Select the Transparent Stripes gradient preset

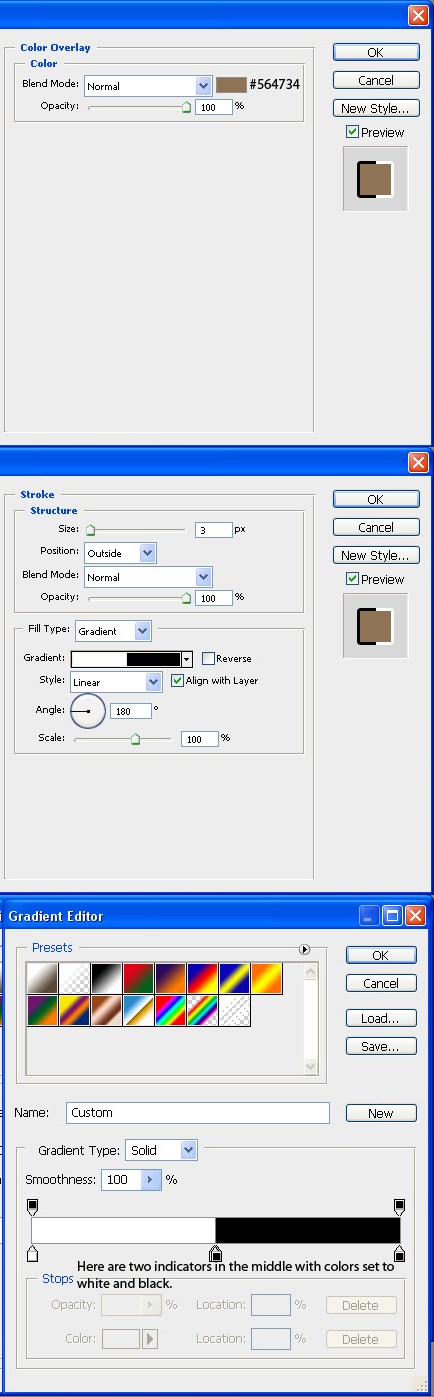pyautogui.click(x=234, y=1010)
